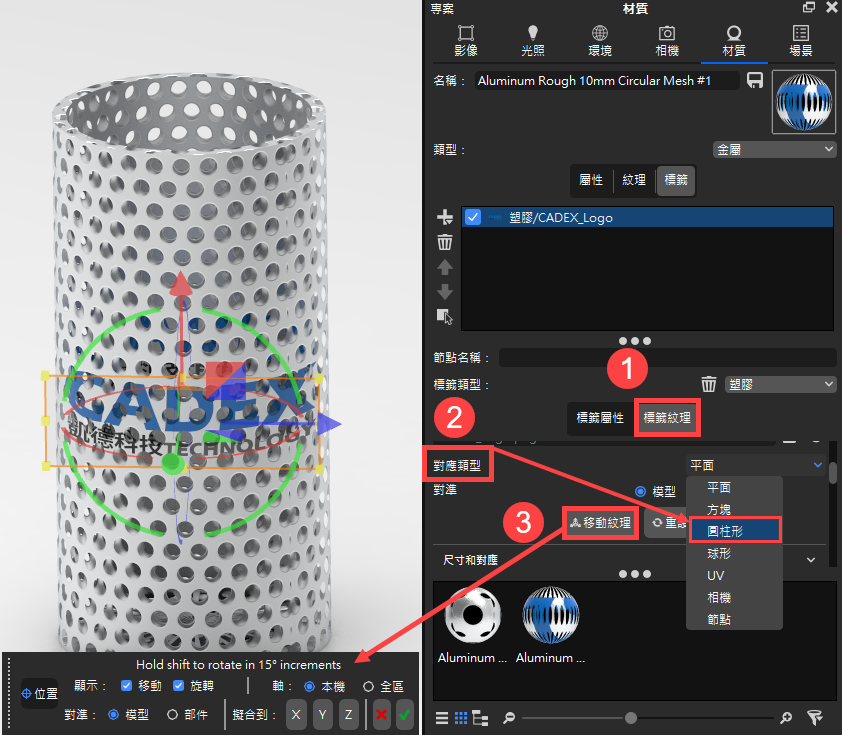Toggle the 塑膠/CADEX_Logo label checkbox
Viewport: 842px width, 735px height.
click(x=473, y=217)
